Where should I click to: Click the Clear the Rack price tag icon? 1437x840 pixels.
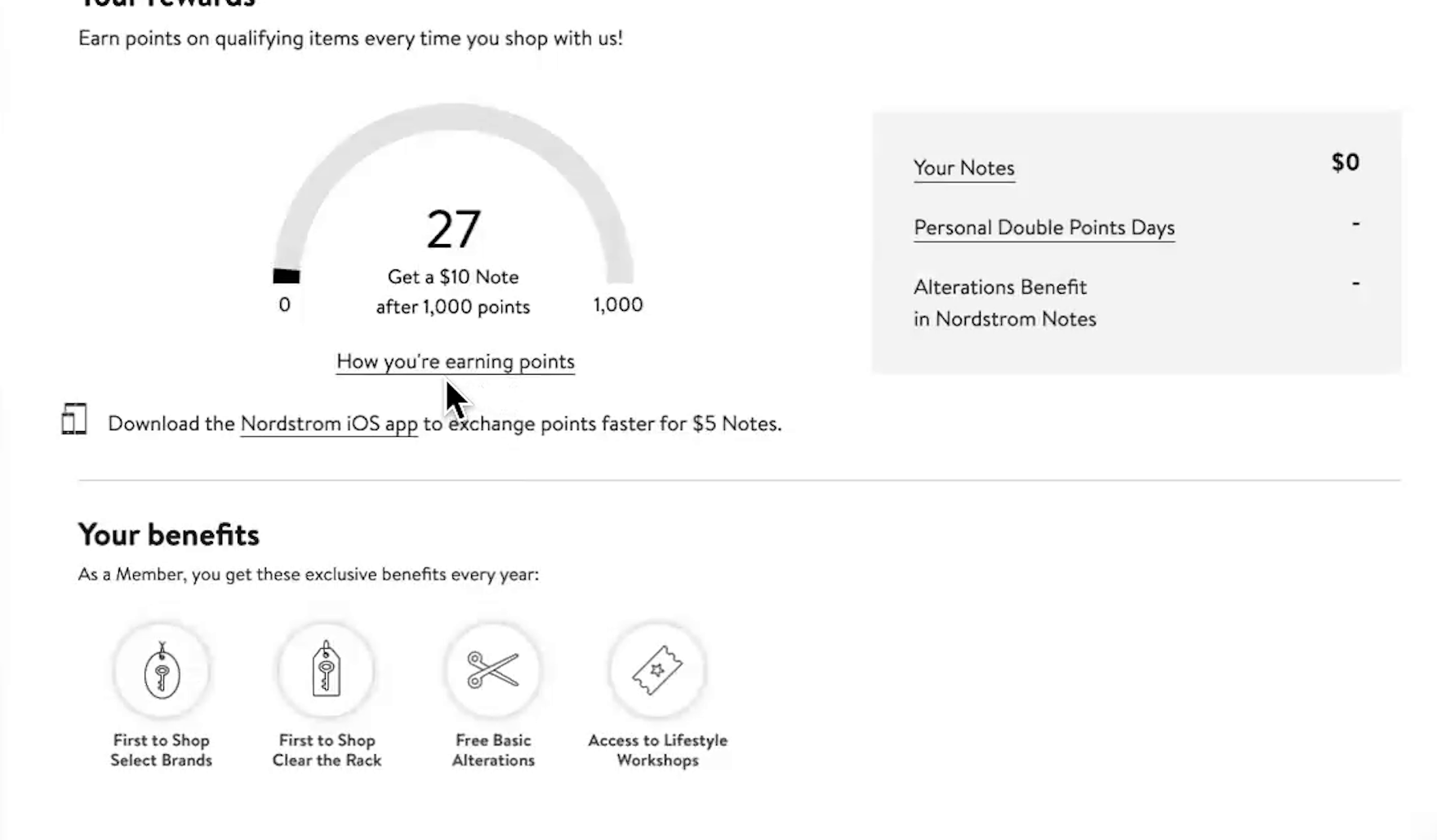(x=326, y=671)
